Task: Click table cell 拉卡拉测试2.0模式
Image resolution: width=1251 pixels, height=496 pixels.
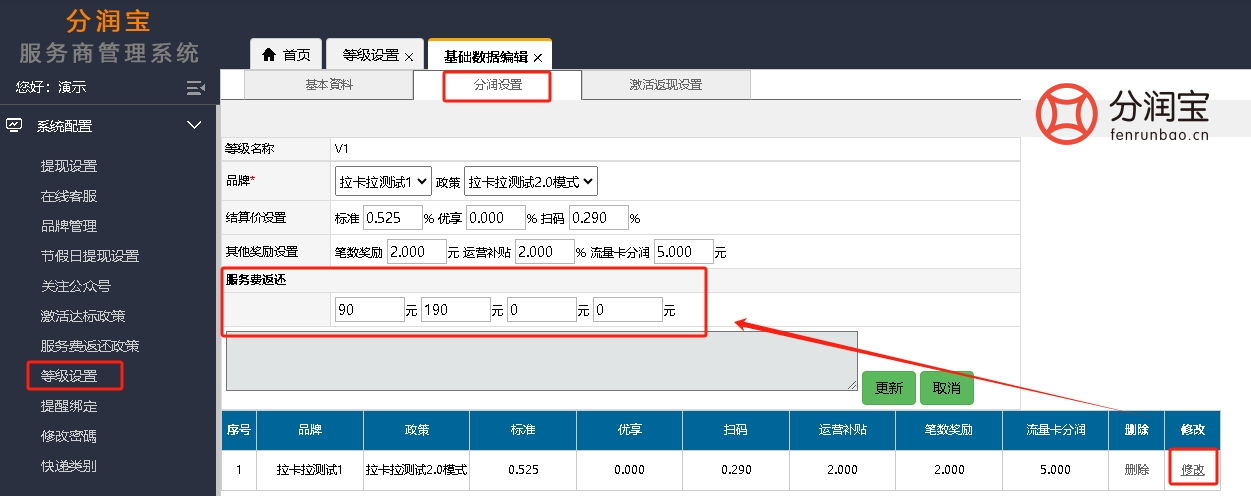Action: click(417, 470)
